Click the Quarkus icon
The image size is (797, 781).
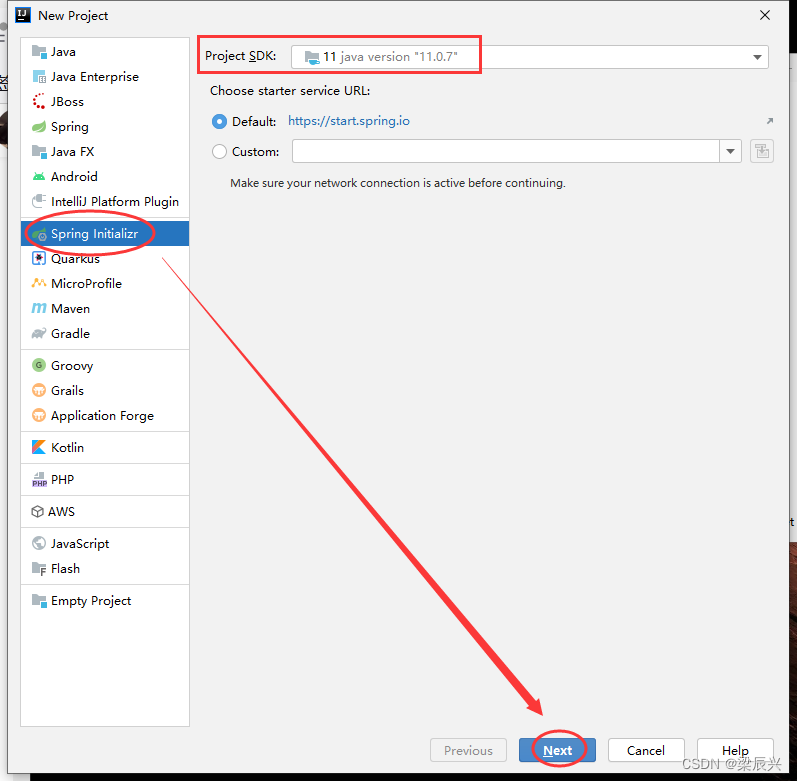[x=39, y=259]
